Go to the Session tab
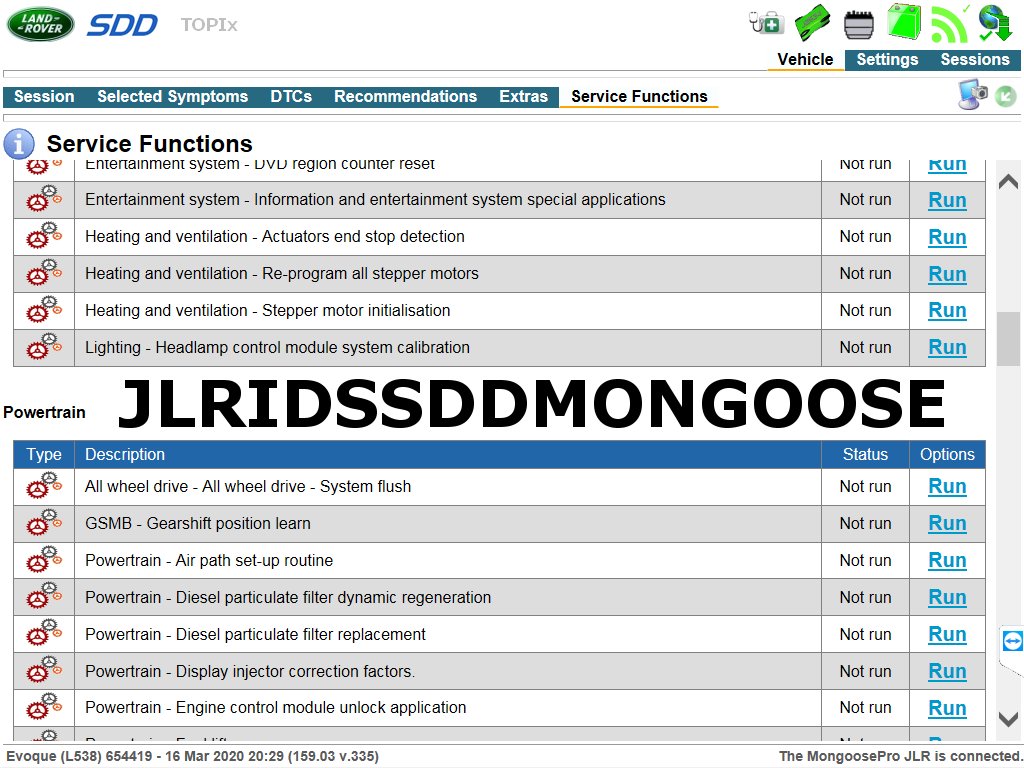The height and width of the screenshot is (768, 1024). 44,97
